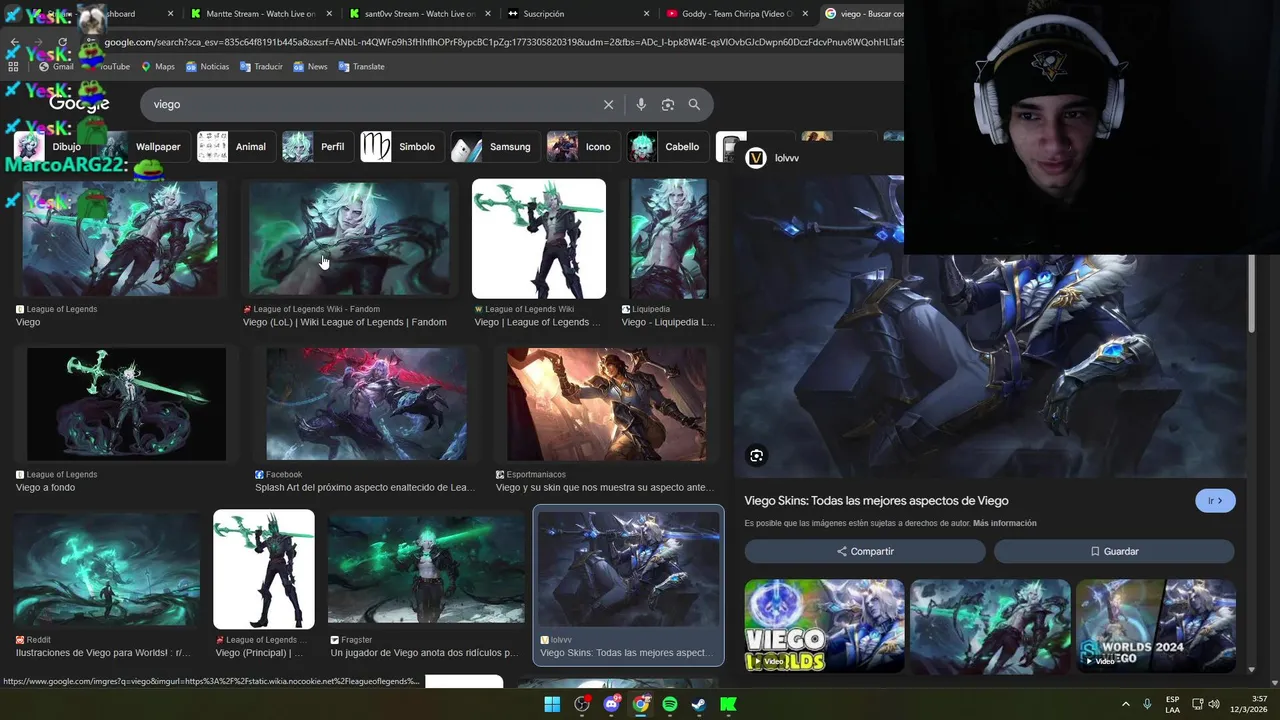Screen dimensions: 1280x720
Task: Click the Ir button to visit the page
Action: tap(1215, 501)
